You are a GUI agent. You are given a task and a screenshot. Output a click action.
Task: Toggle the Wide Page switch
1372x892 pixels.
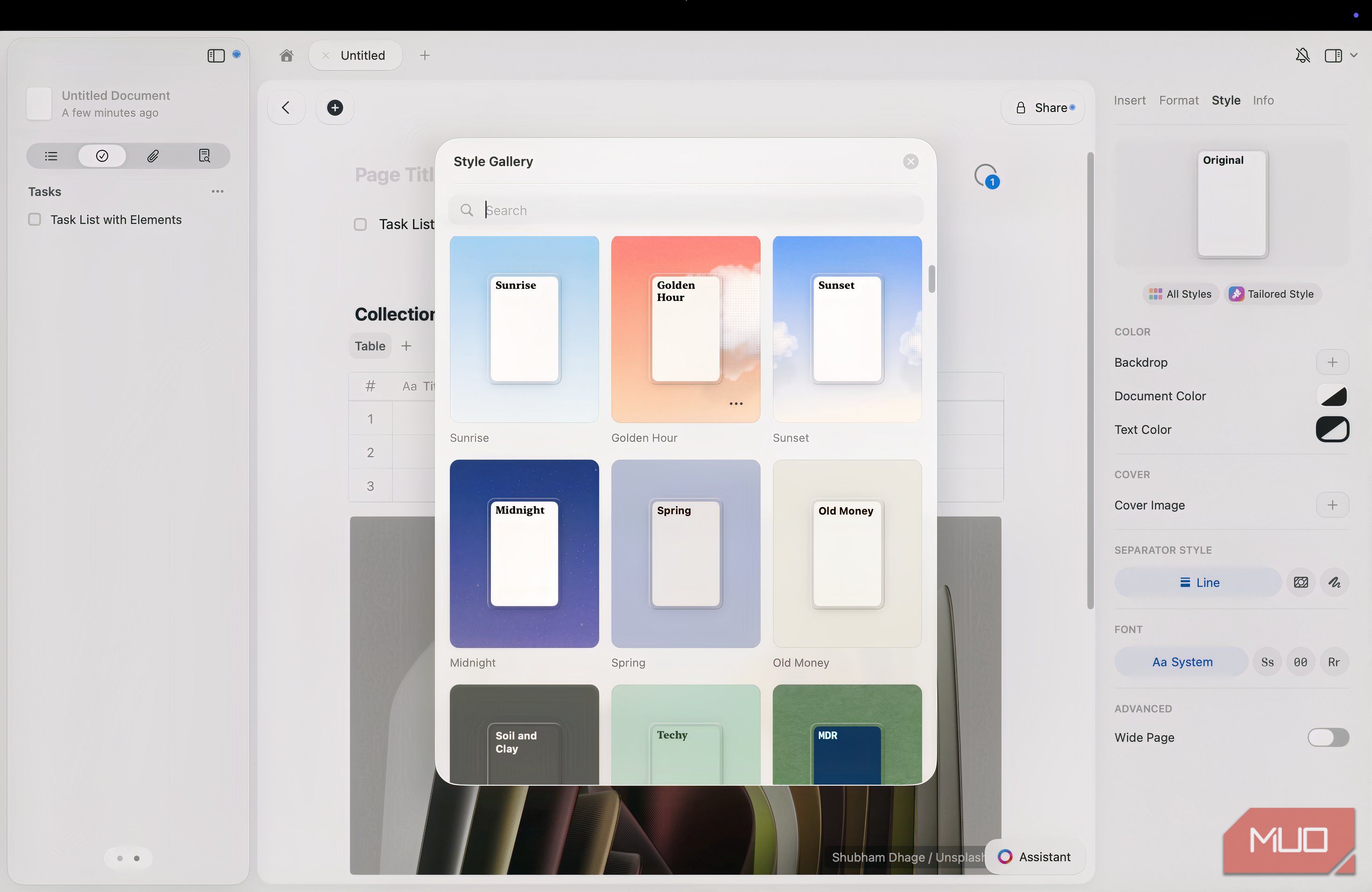[1328, 738]
